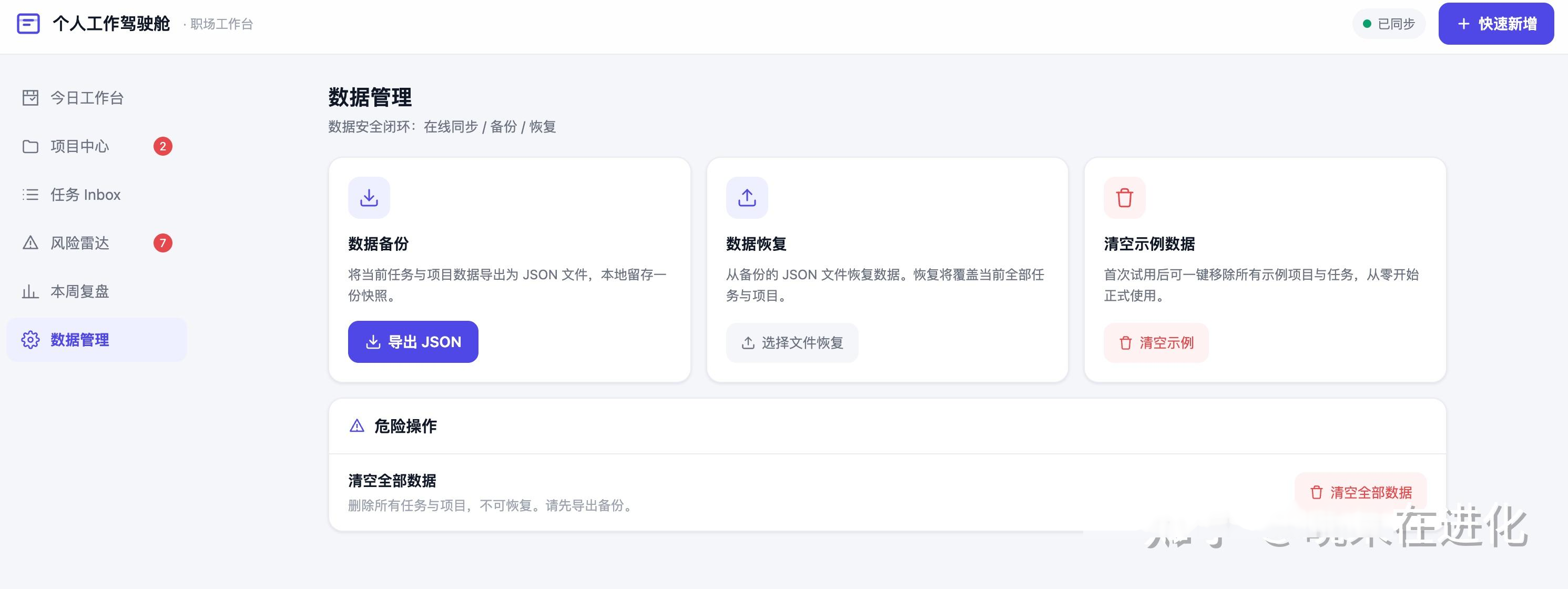
Task: Click the download icon on the 数据备份 card
Action: click(369, 198)
